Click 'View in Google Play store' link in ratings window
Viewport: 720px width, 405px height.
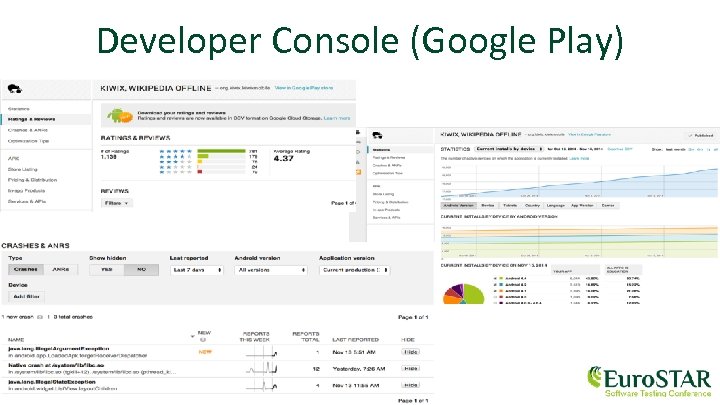(x=304, y=88)
